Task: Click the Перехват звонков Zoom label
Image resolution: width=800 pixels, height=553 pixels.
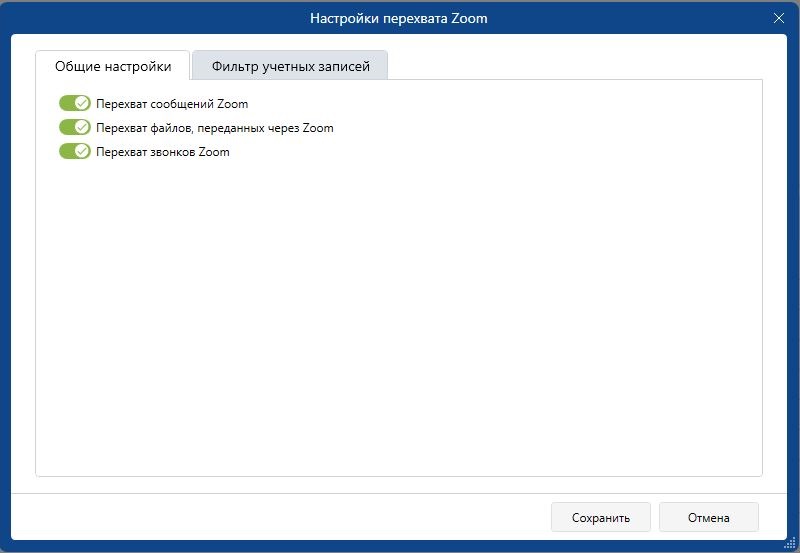Action: tap(163, 152)
